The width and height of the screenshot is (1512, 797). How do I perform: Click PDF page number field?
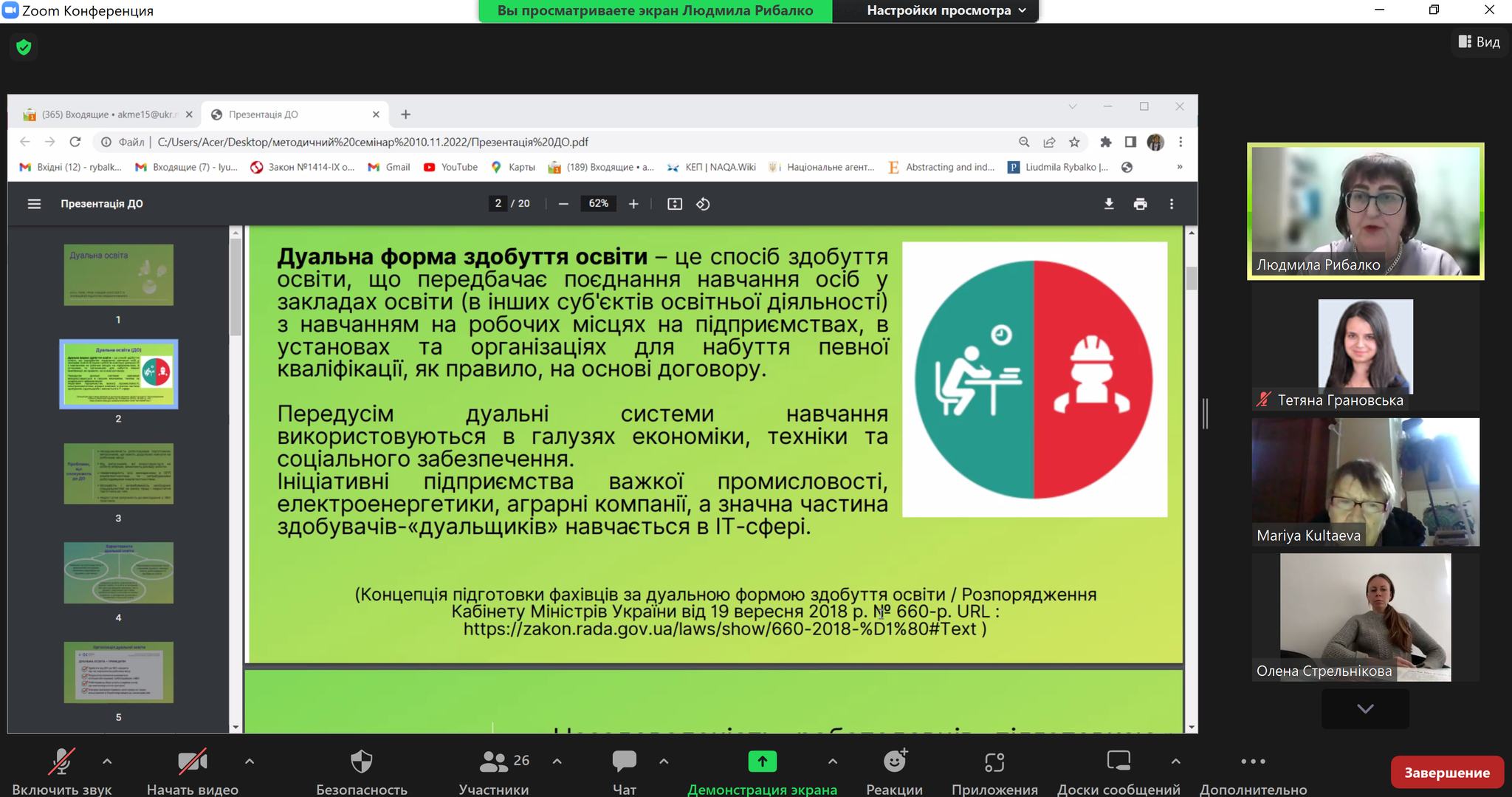(x=498, y=204)
